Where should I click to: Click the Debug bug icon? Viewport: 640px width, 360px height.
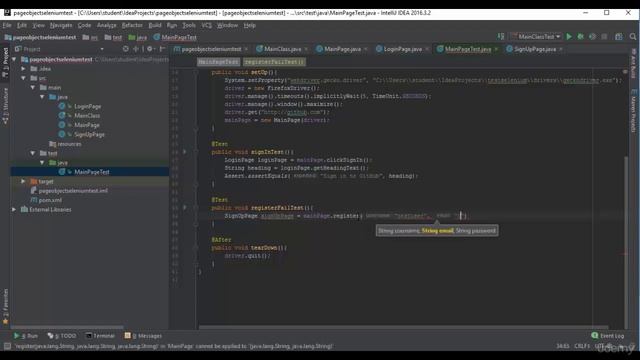(x=580, y=37)
